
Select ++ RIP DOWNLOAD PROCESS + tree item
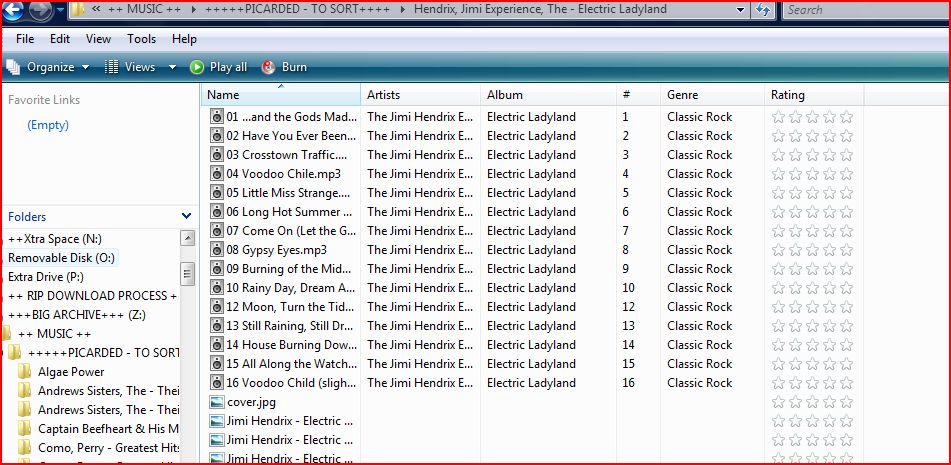93,296
